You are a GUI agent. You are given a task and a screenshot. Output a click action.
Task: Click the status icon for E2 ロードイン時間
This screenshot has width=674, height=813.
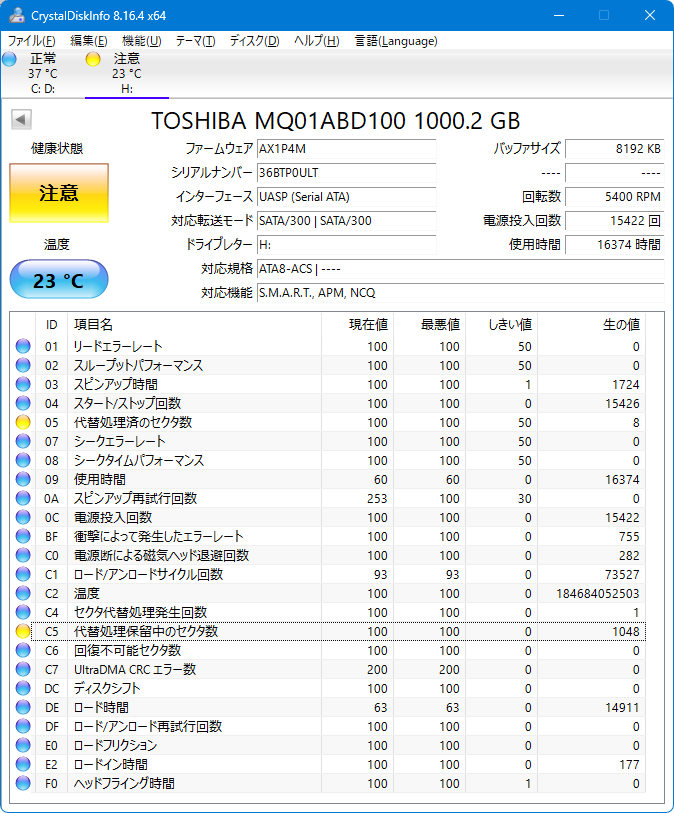[23, 764]
